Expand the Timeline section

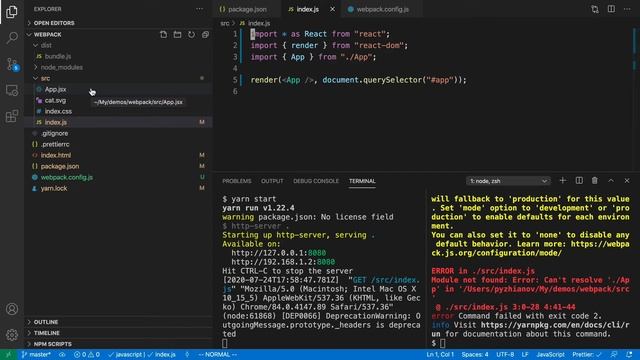(x=118, y=333)
